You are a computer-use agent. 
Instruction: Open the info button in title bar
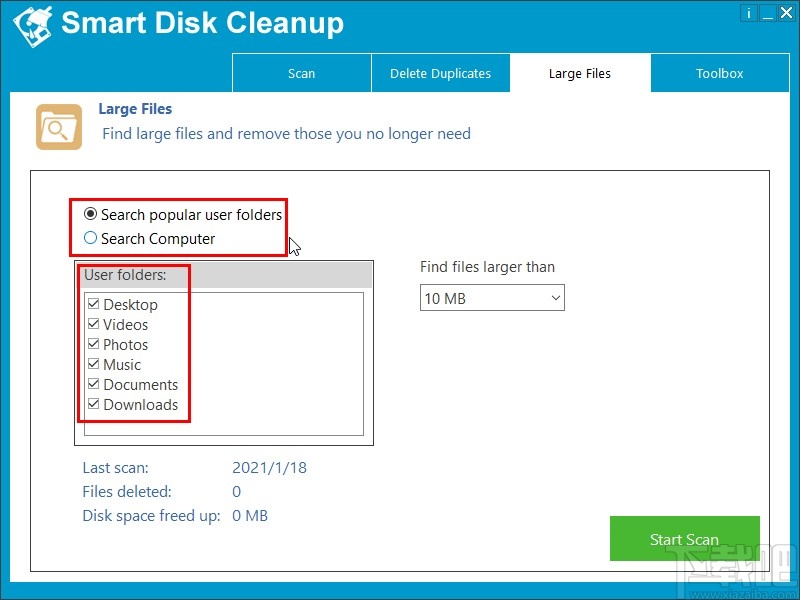pos(748,13)
